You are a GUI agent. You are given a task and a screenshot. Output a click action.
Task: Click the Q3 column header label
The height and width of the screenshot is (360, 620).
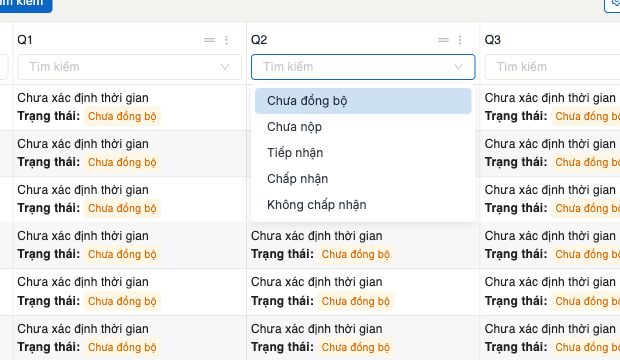[493, 40]
